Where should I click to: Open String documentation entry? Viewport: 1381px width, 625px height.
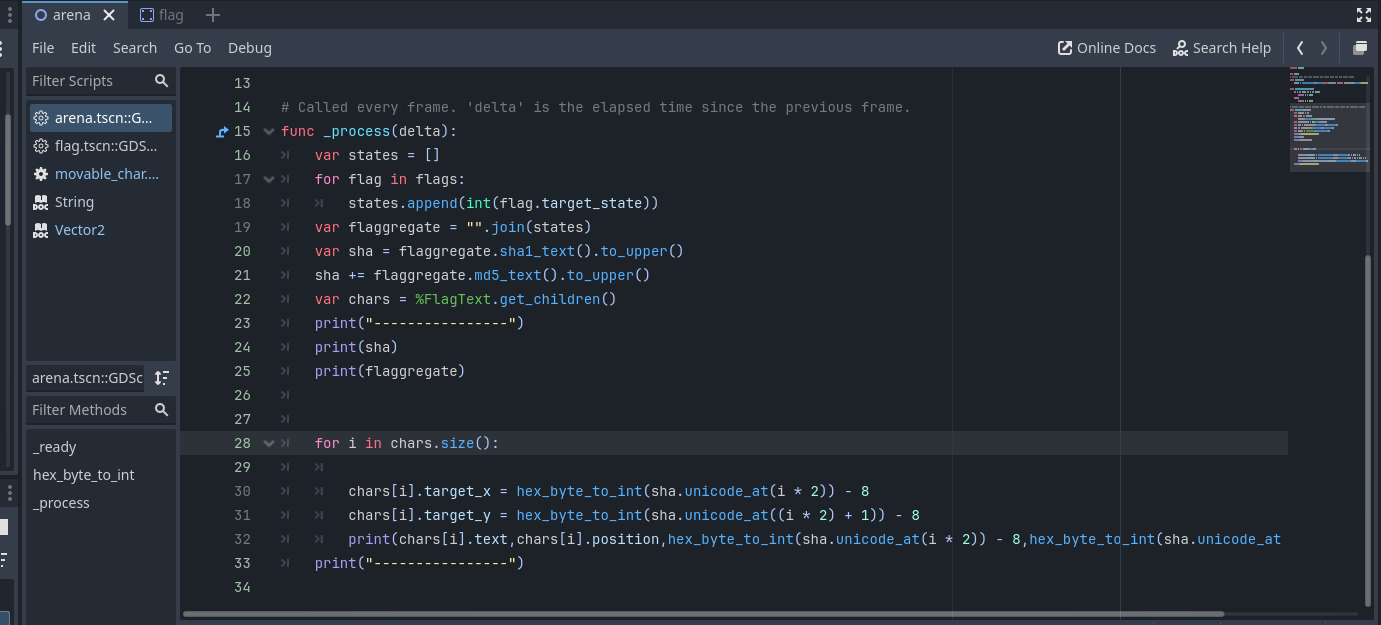(x=100, y=202)
